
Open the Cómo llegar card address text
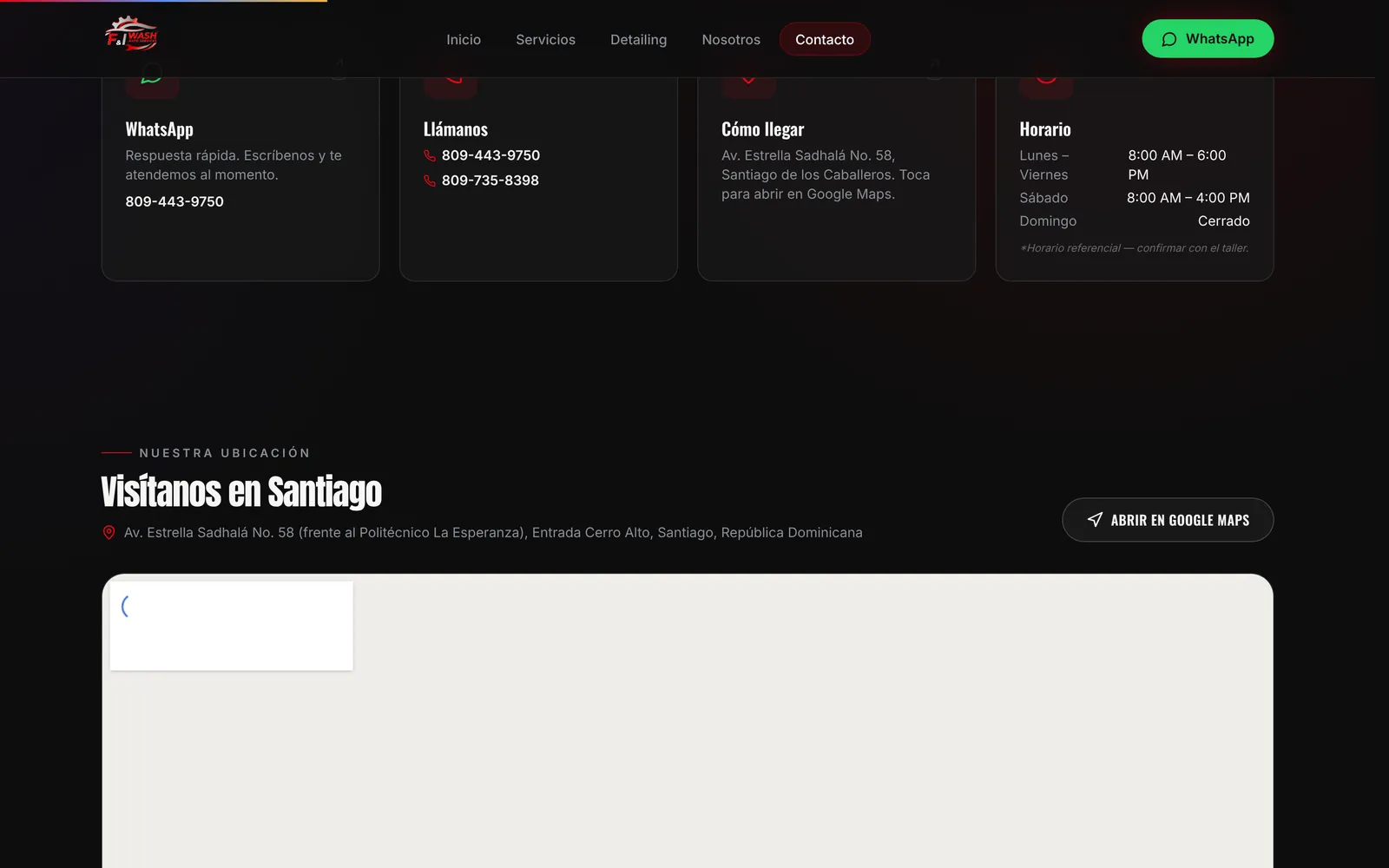(x=826, y=174)
